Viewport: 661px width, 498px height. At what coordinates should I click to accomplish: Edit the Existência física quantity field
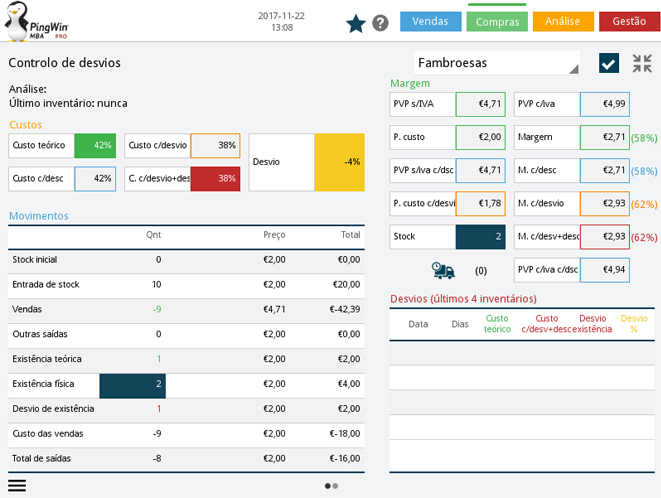tap(132, 386)
